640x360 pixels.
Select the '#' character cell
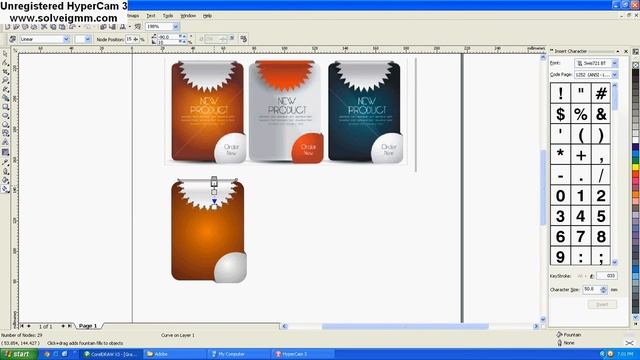coord(601,93)
